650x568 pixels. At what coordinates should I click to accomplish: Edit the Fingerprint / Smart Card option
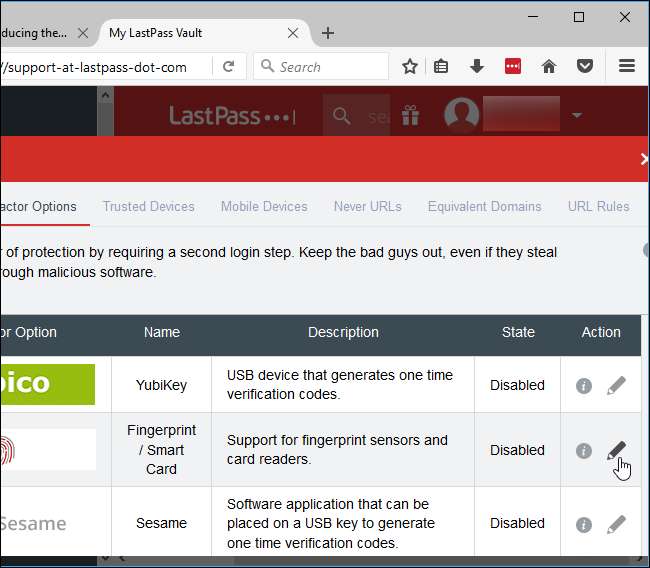[616, 450]
